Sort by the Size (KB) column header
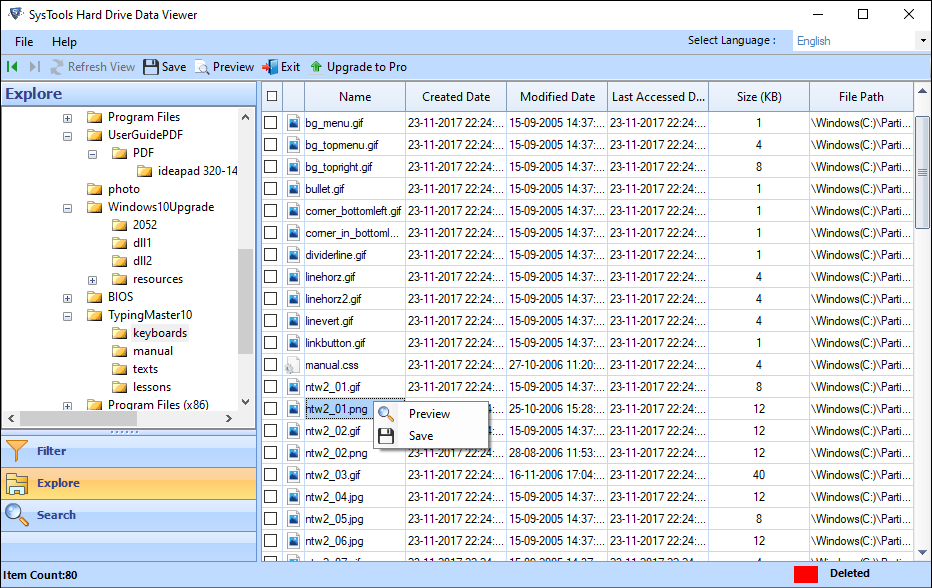Image resolution: width=932 pixels, height=588 pixels. [759, 96]
